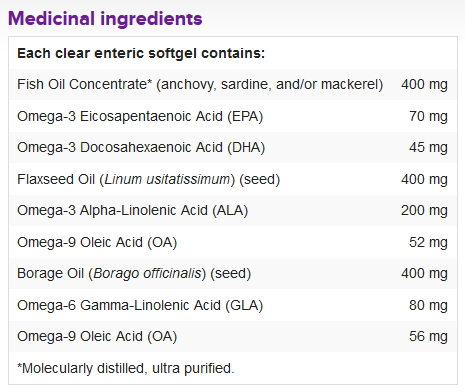Select the Omega-3 Alpha-Linolenic Acid (ALA) row
Image resolution: width=465 pixels, height=392 pixels.
pyautogui.click(x=233, y=210)
